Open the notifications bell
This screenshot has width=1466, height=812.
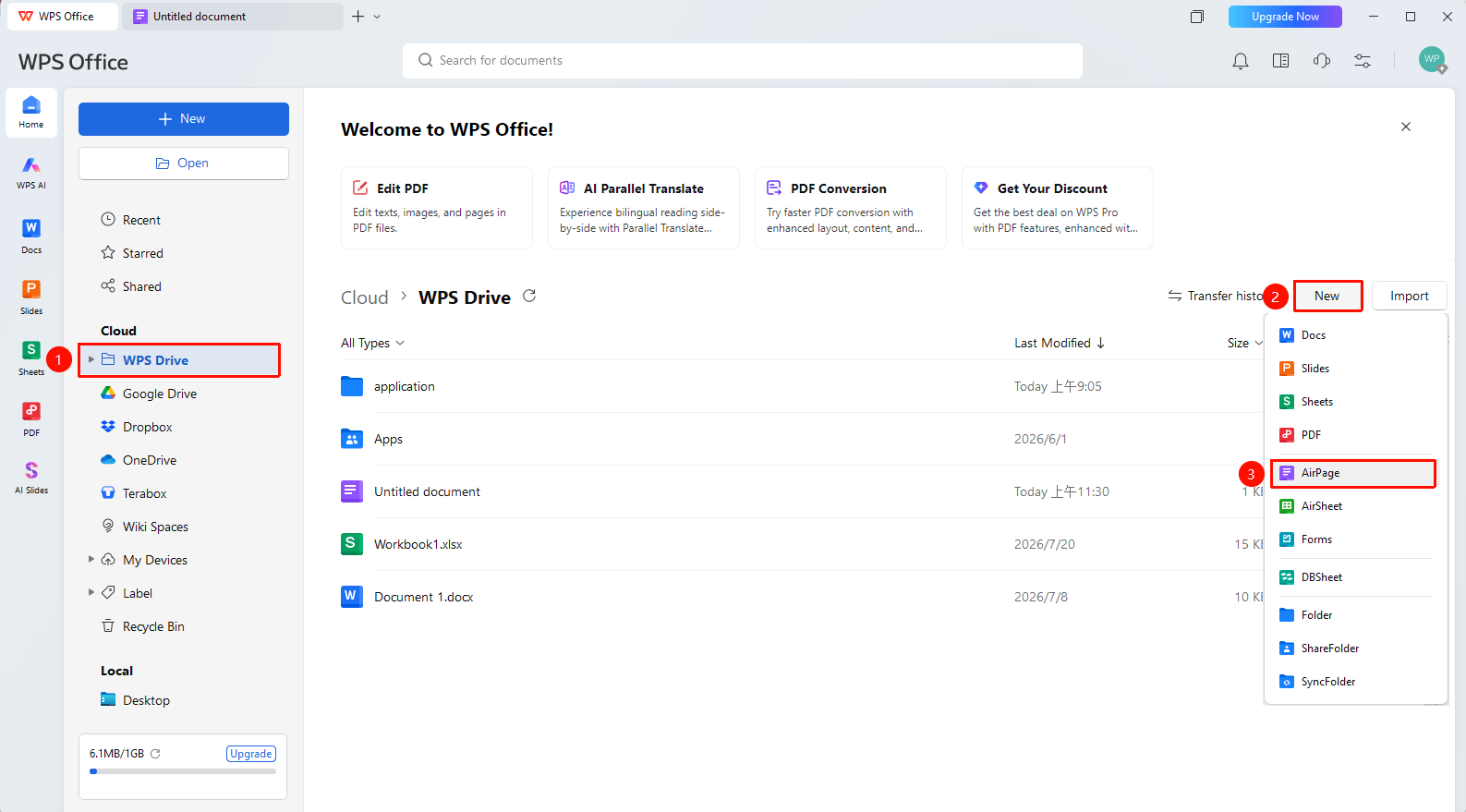(x=1241, y=61)
